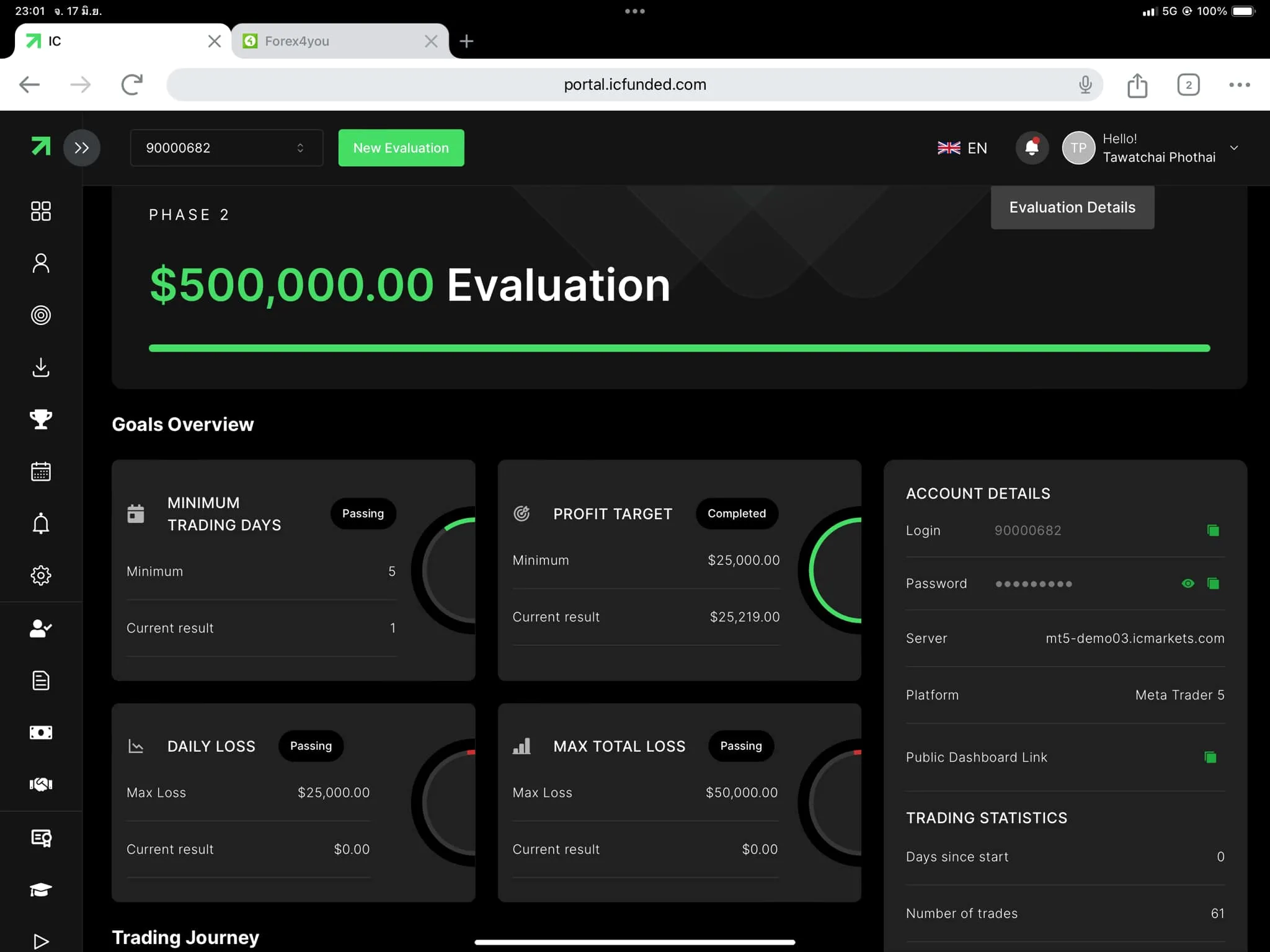
Task: Click the Minimum Trading Days progress ring
Action: [443, 570]
